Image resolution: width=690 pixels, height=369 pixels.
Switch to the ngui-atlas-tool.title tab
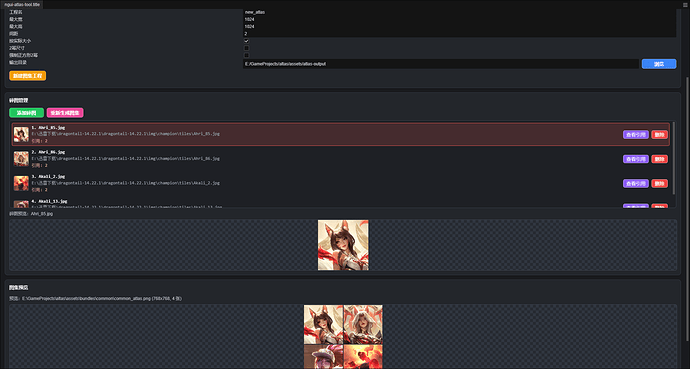point(22,4)
